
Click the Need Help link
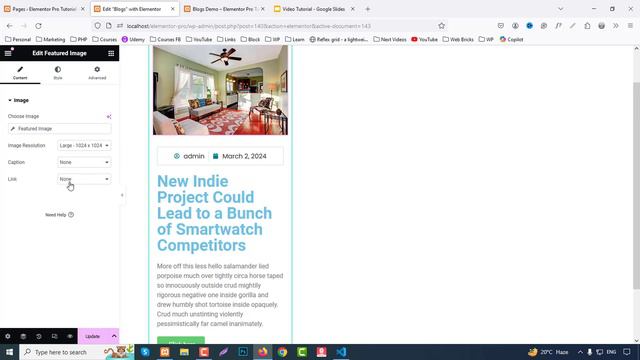pos(59,215)
